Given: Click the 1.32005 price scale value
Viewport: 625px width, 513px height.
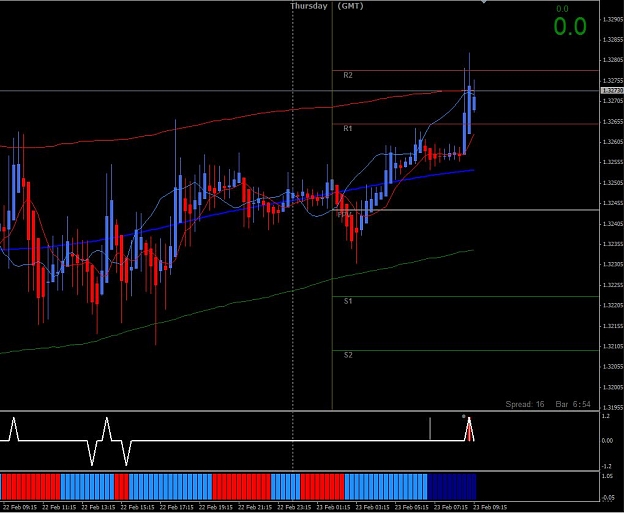Looking at the screenshot, I should (613, 387).
